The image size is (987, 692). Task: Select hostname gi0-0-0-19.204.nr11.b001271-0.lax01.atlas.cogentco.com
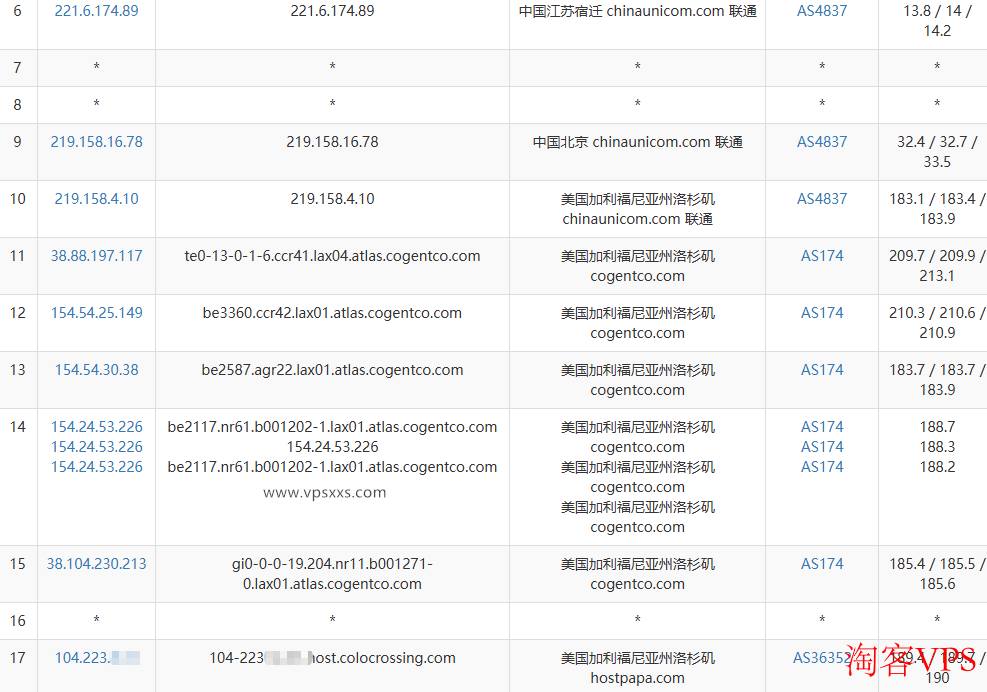pyautogui.click(x=332, y=574)
